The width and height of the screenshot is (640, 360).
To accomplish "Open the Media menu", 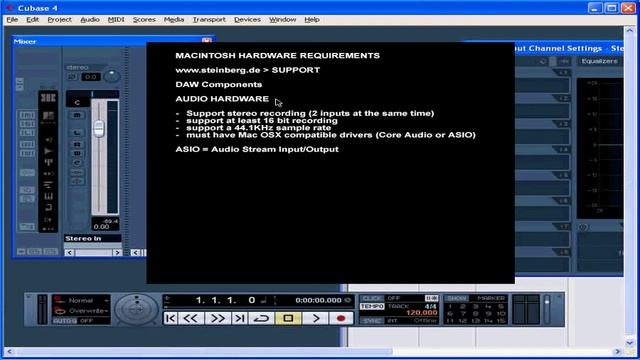I will coord(174,20).
